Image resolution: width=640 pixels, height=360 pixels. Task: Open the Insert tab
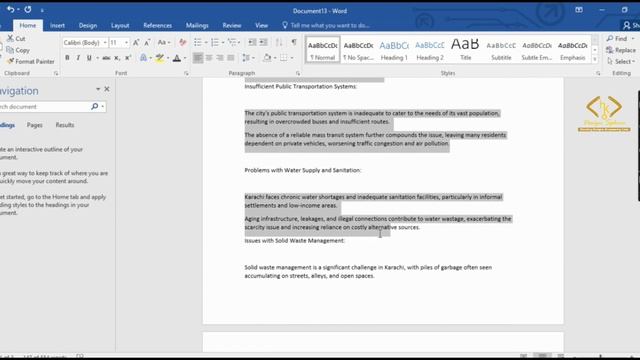coord(57,25)
